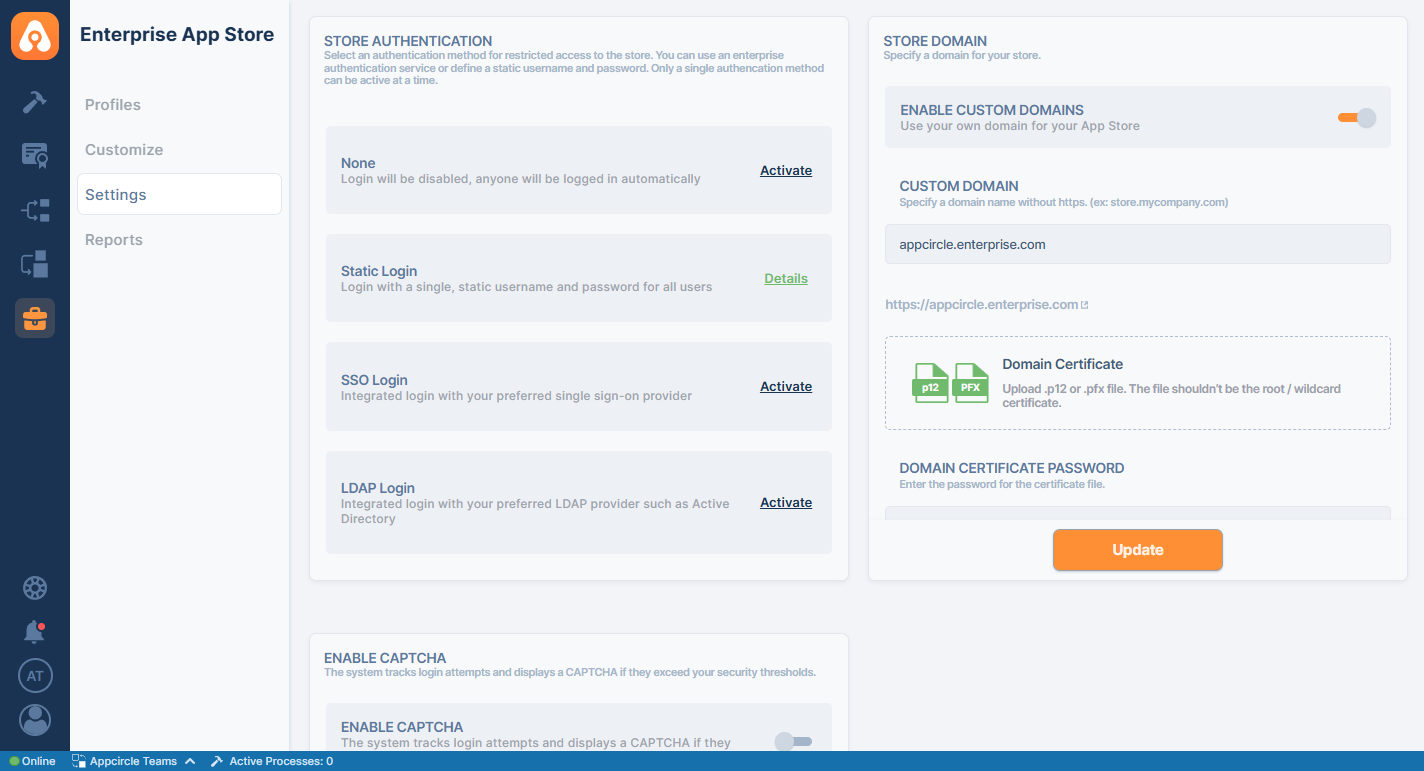Screen dimensions: 1424x771
Task: Activate SSO Login authentication
Action: (x=786, y=387)
